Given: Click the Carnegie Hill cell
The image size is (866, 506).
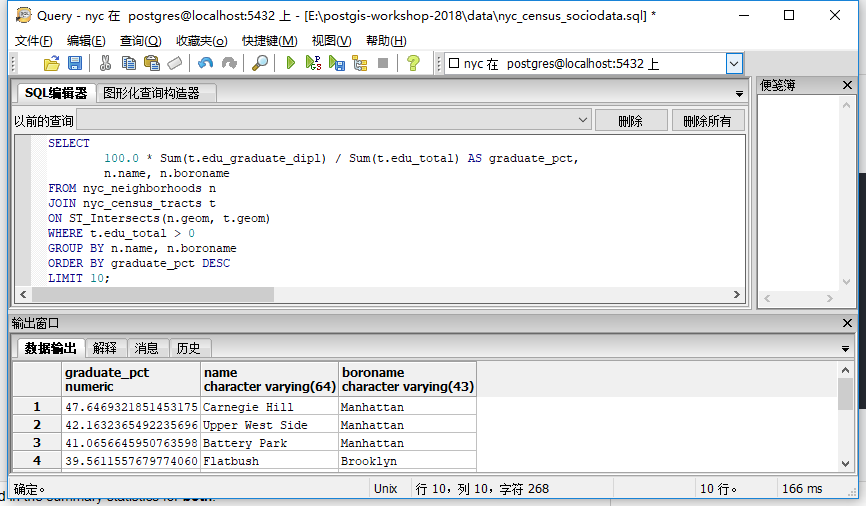Looking at the screenshot, I should (270, 407).
